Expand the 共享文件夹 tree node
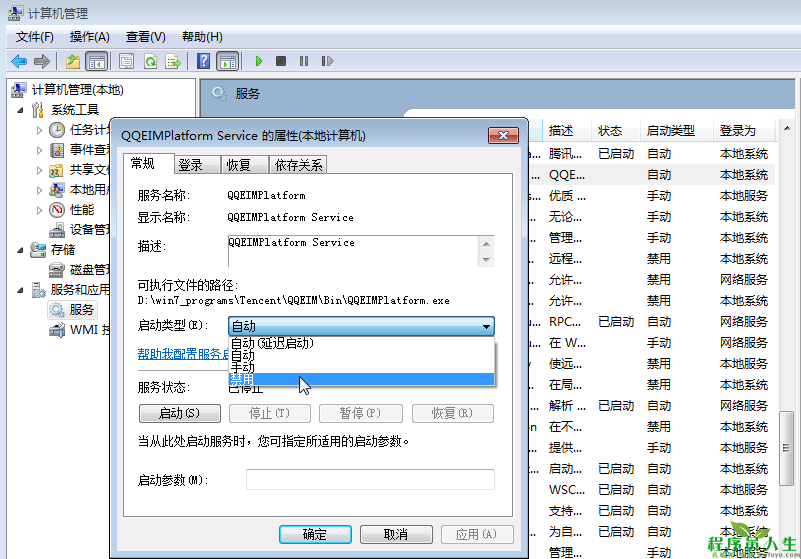Viewport: 801px width, 559px height. click(39, 170)
